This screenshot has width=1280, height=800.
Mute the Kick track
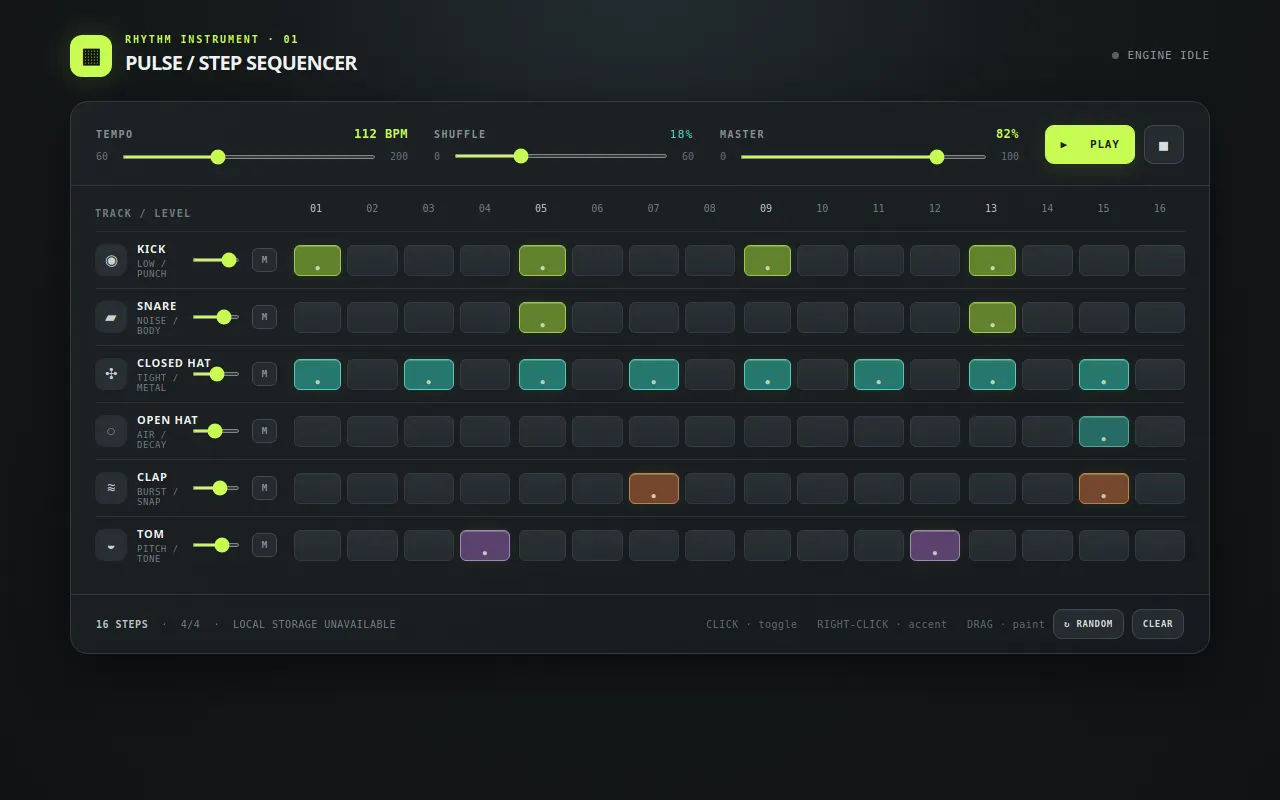tap(264, 260)
